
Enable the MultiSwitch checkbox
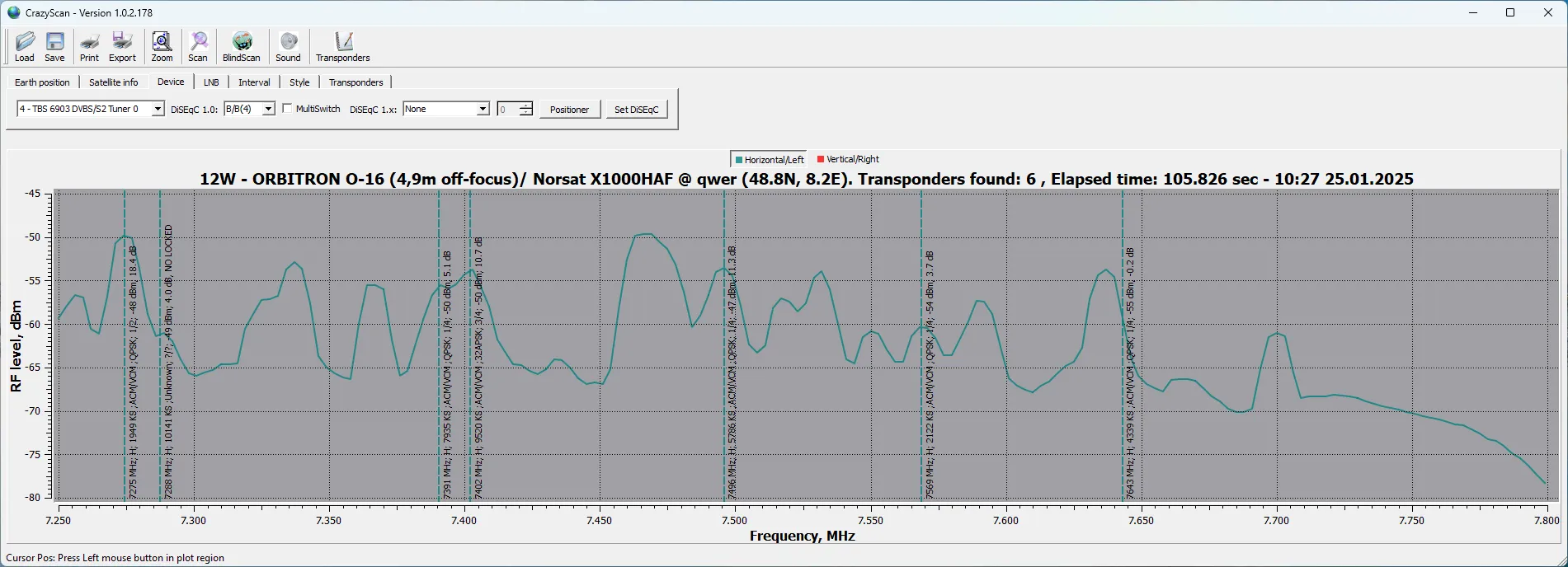(287, 109)
